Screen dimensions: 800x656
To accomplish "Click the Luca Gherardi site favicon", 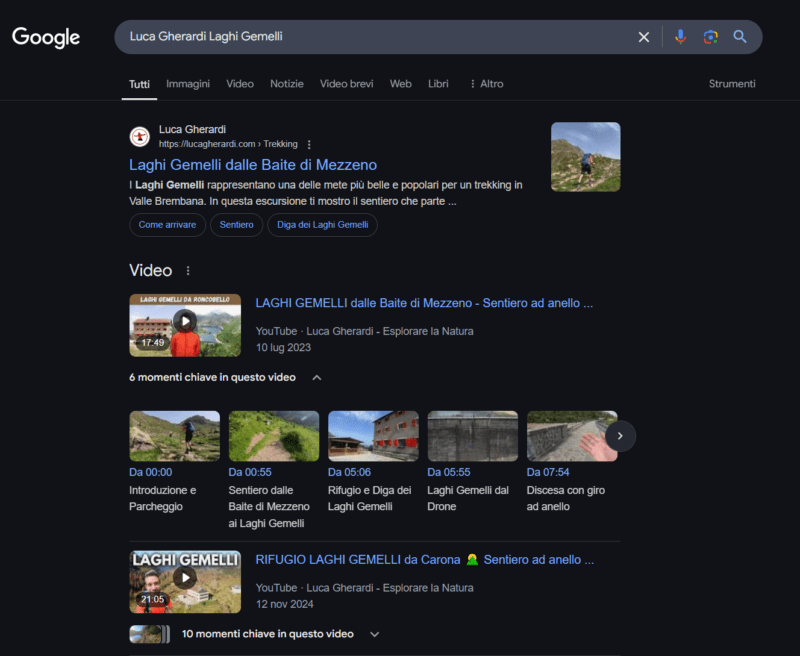I will coord(139,137).
